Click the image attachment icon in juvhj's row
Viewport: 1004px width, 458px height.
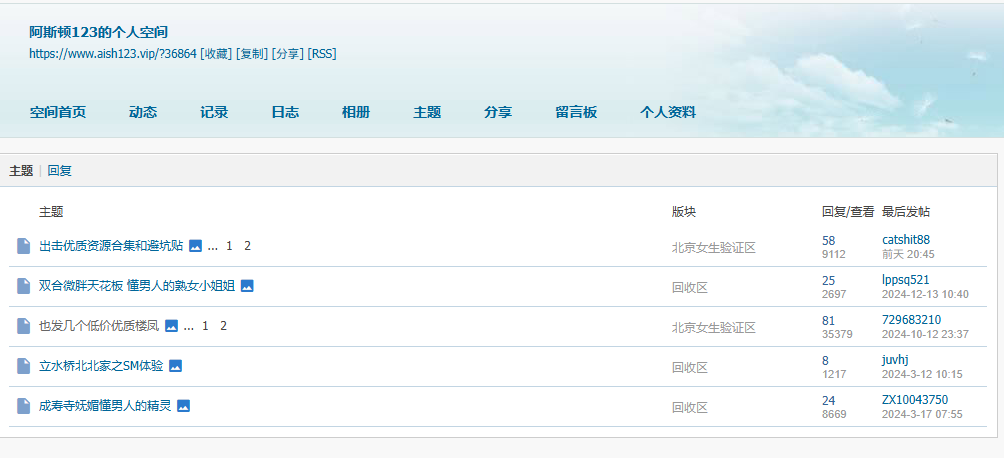pyautogui.click(x=175, y=366)
